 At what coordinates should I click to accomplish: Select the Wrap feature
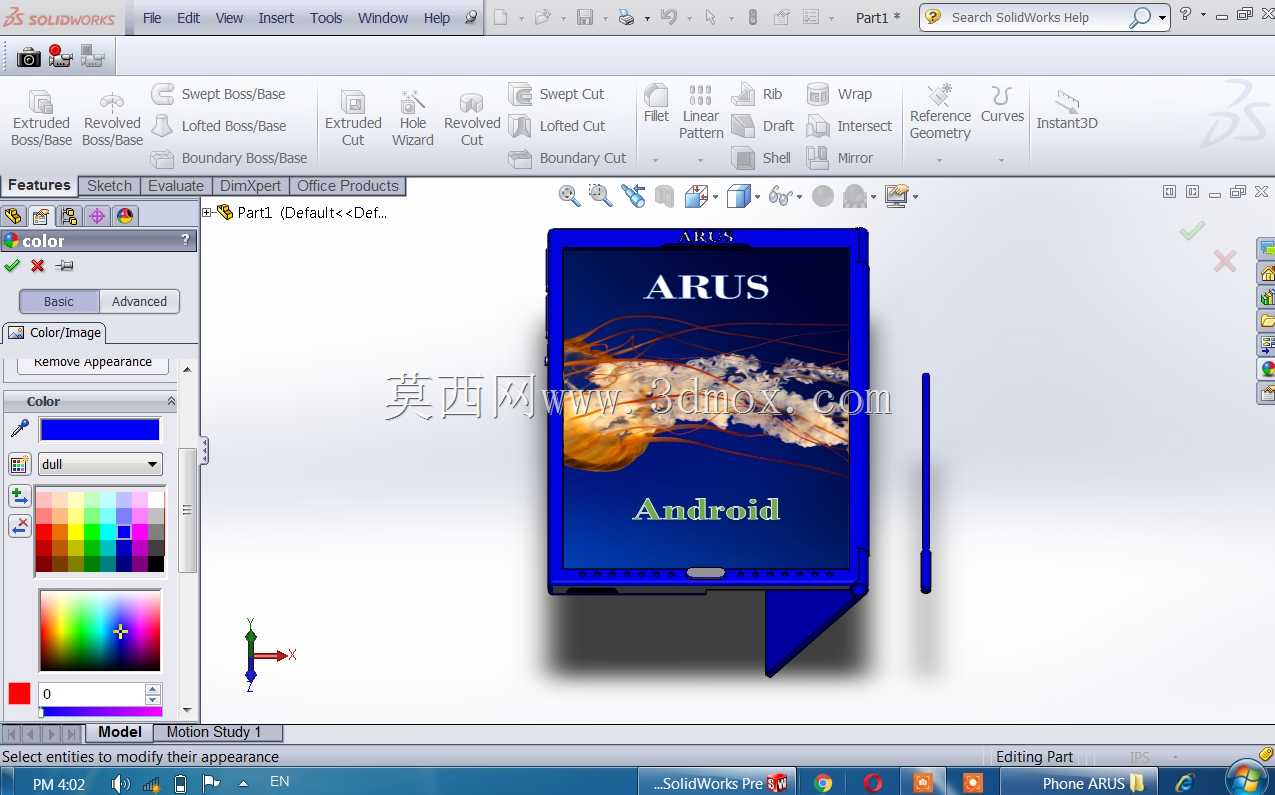[839, 94]
